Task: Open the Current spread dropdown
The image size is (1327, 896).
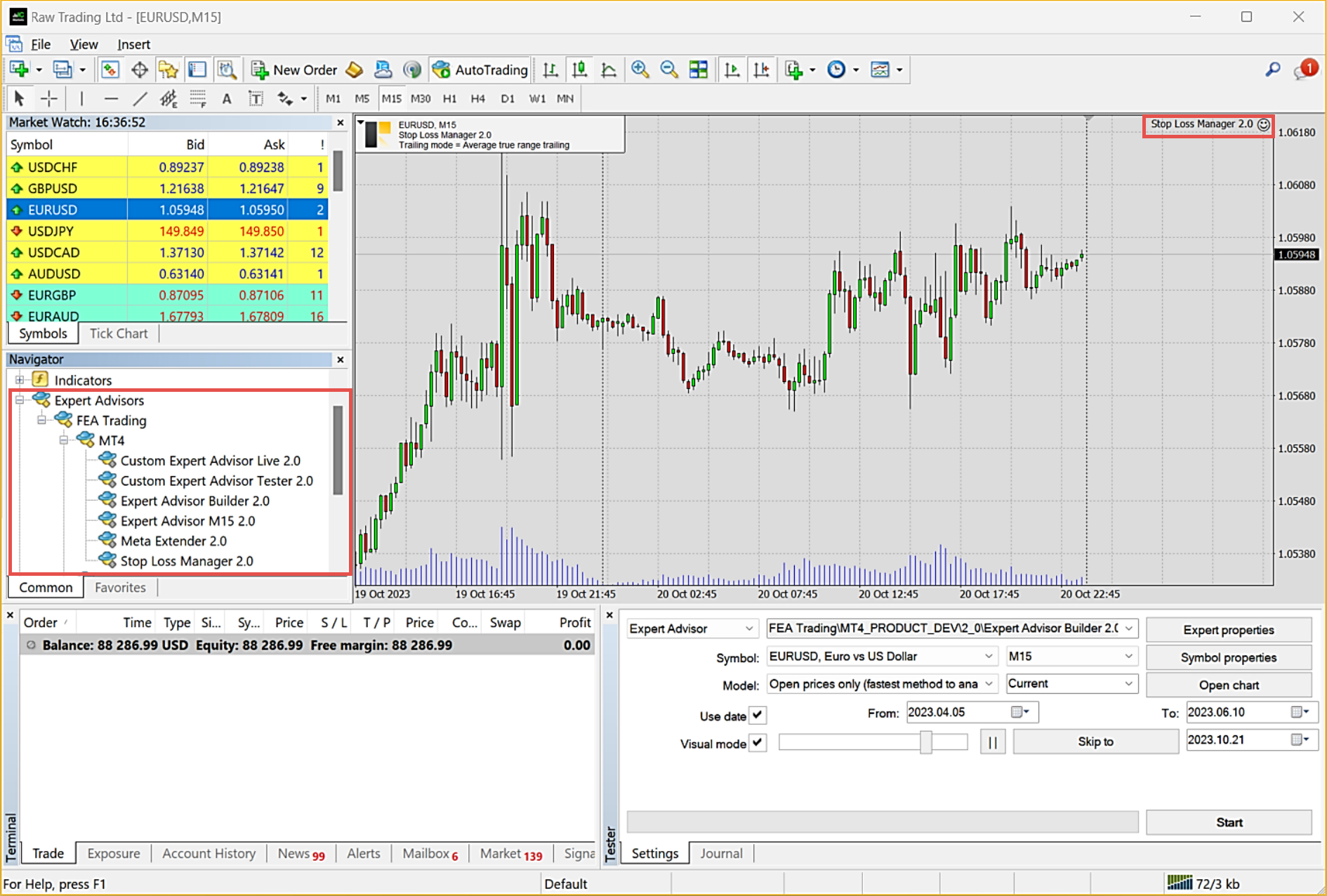Action: tap(1071, 684)
